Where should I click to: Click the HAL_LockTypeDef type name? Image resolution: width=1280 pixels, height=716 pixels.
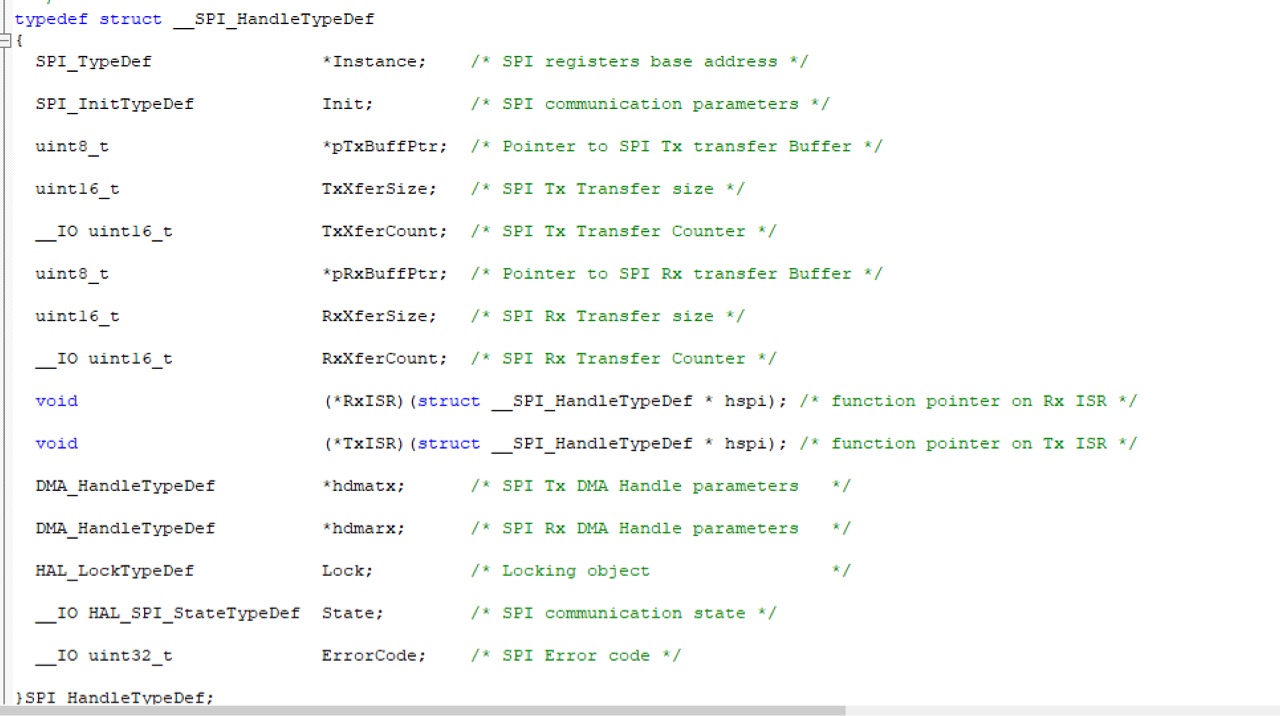click(114, 571)
